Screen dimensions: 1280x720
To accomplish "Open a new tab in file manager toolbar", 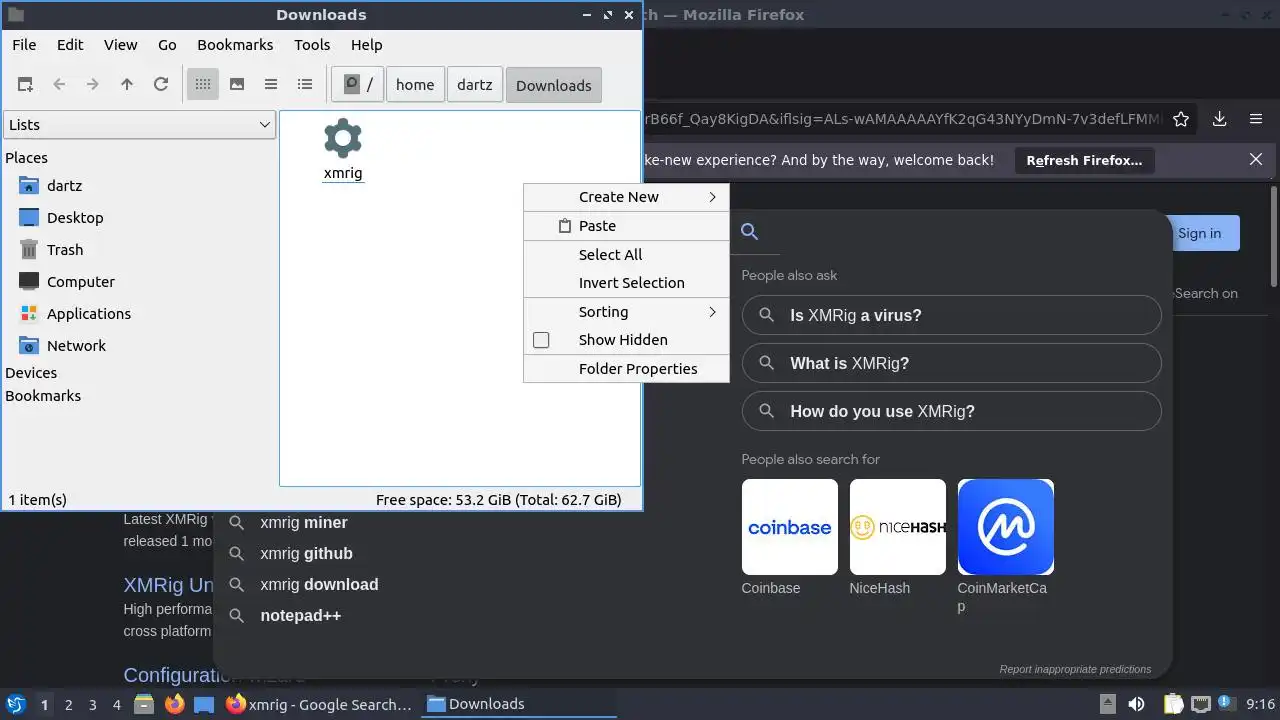I will tap(25, 85).
